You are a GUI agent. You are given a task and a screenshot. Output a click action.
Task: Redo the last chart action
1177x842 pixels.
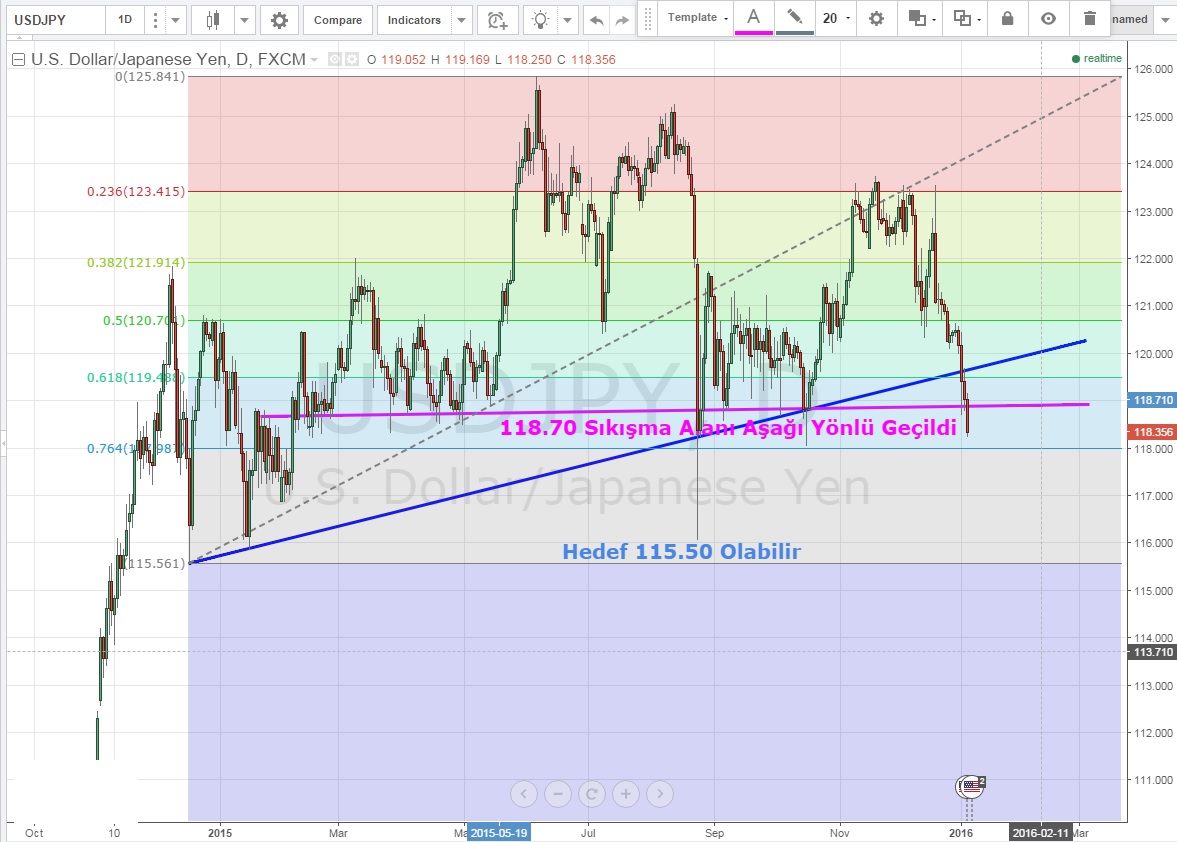(622, 20)
